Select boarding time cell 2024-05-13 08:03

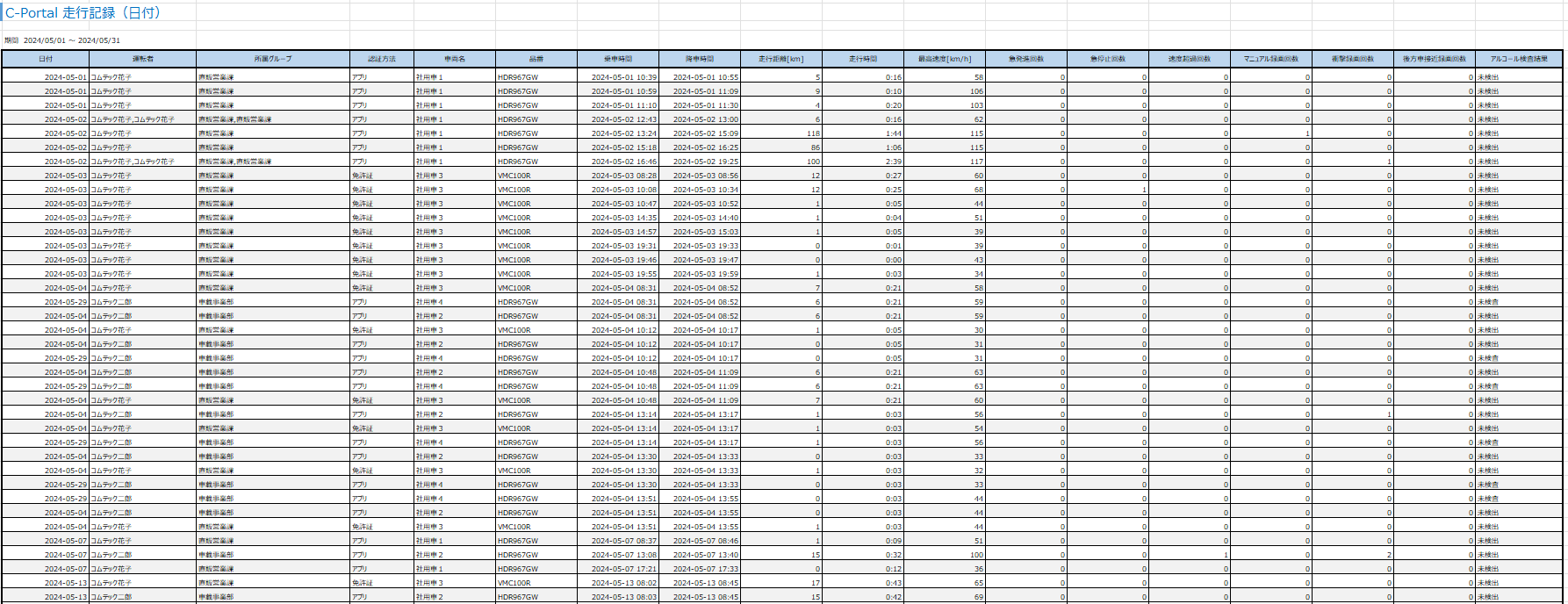pos(618,597)
